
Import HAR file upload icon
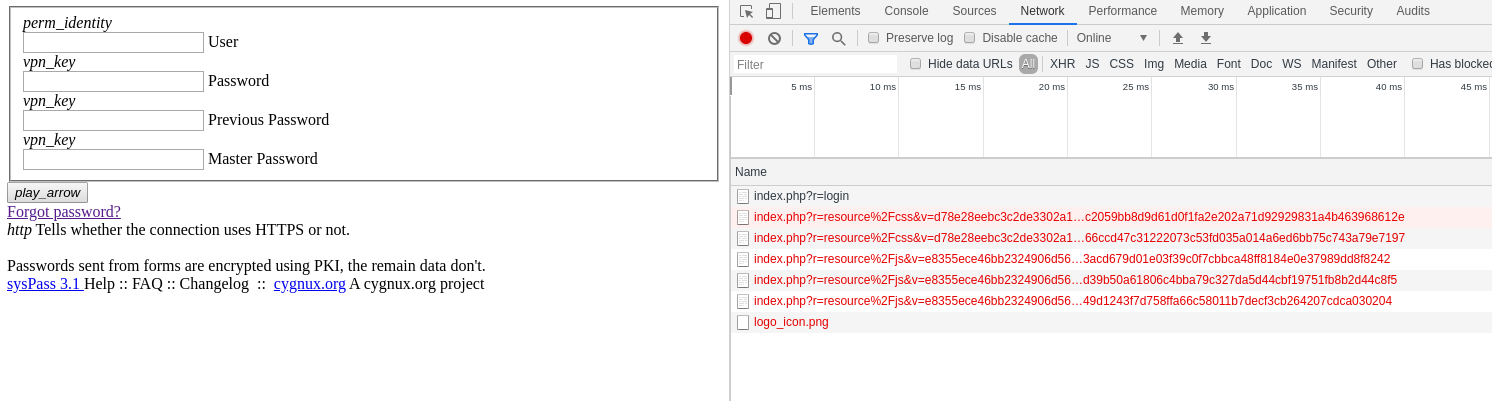pyautogui.click(x=1178, y=38)
